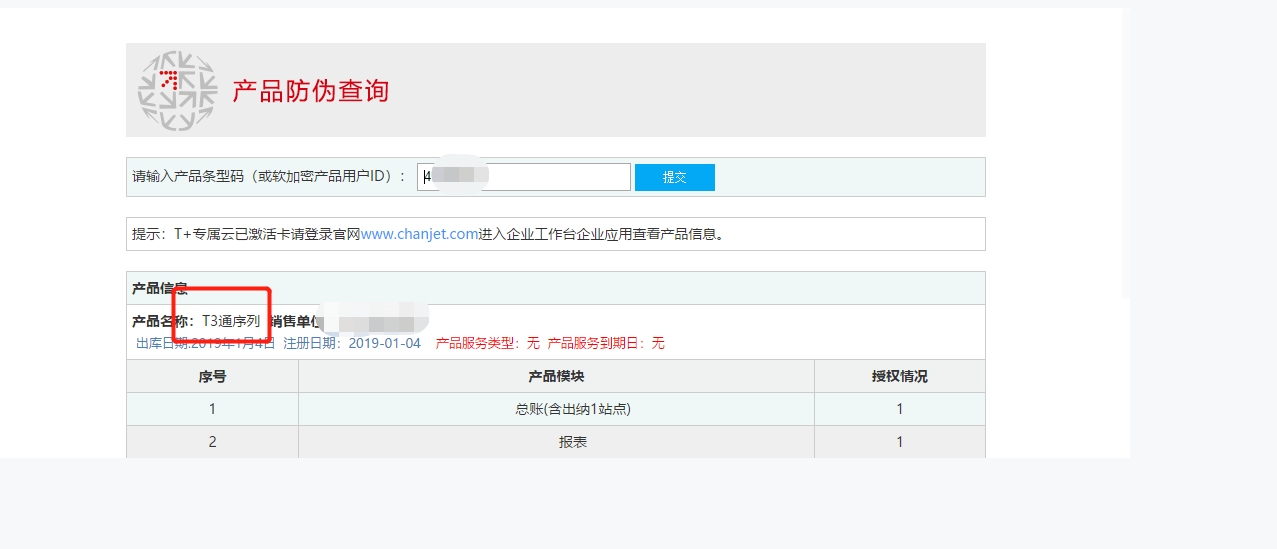Click the 产品服务类型：无 text
The image size is (1277, 549).
(x=488, y=343)
